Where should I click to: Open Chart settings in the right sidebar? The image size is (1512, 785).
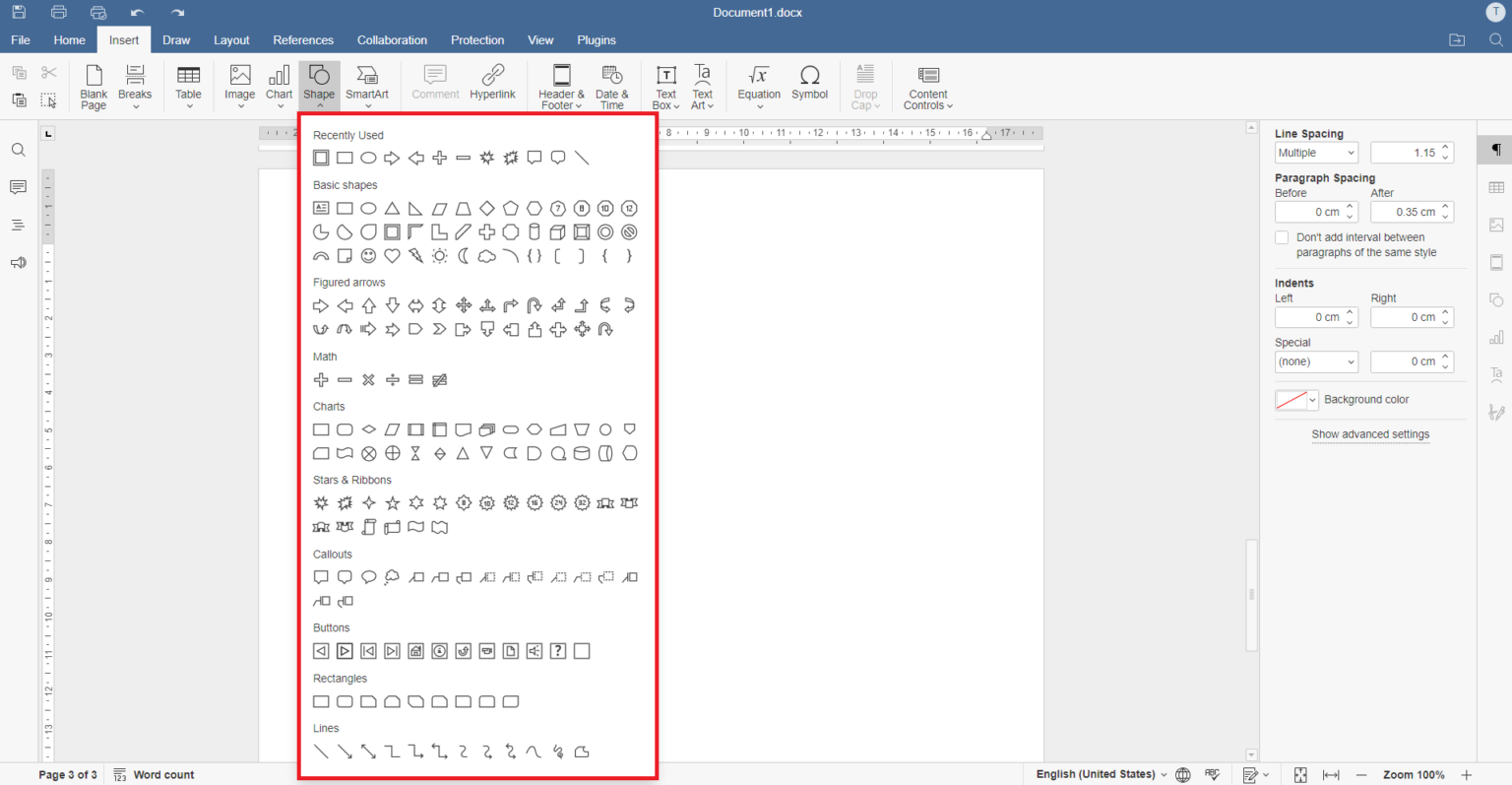(1496, 338)
